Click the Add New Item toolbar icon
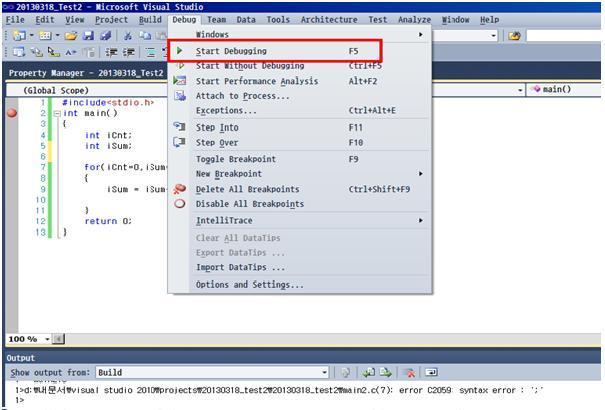Image resolution: width=605 pixels, height=410 pixels. click(x=45, y=36)
